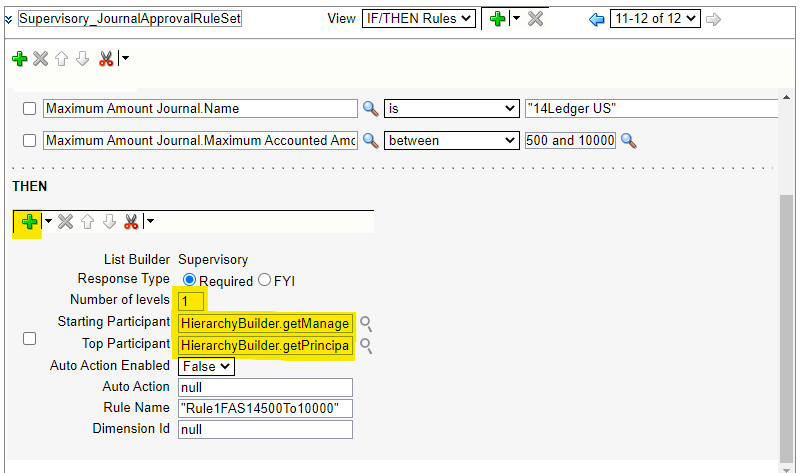This screenshot has height=473, width=800.
Task: Click the green plus icon in THEN toolbar
Action: (28, 221)
